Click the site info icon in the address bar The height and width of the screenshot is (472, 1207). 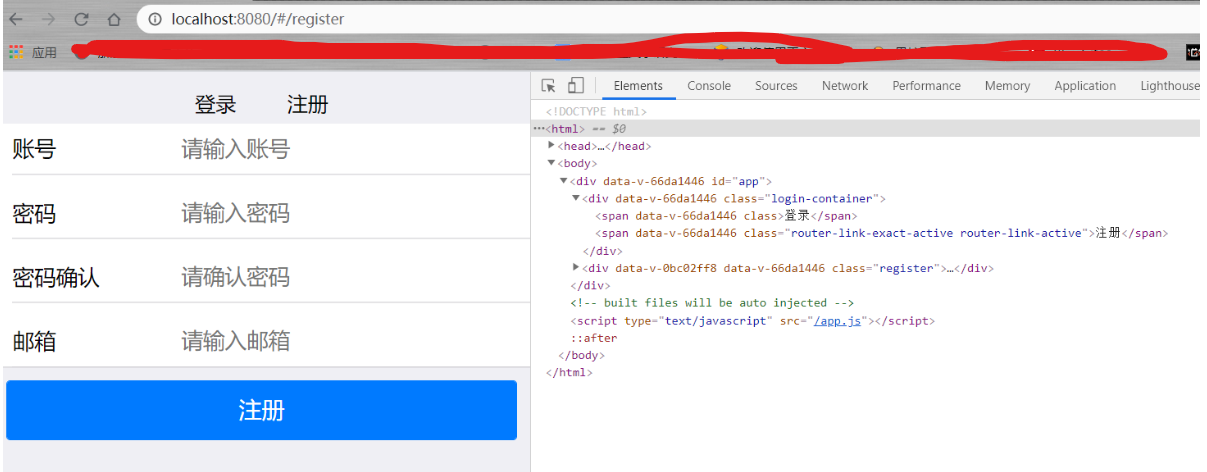tap(154, 19)
